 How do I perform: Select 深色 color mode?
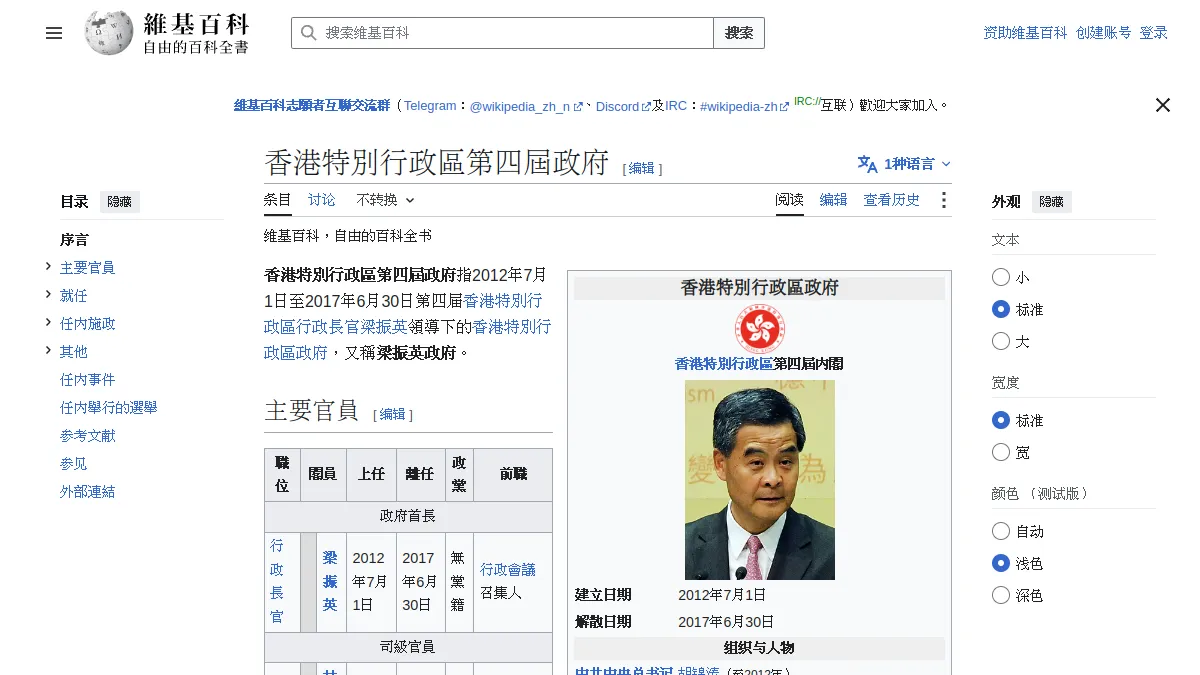click(x=1001, y=595)
